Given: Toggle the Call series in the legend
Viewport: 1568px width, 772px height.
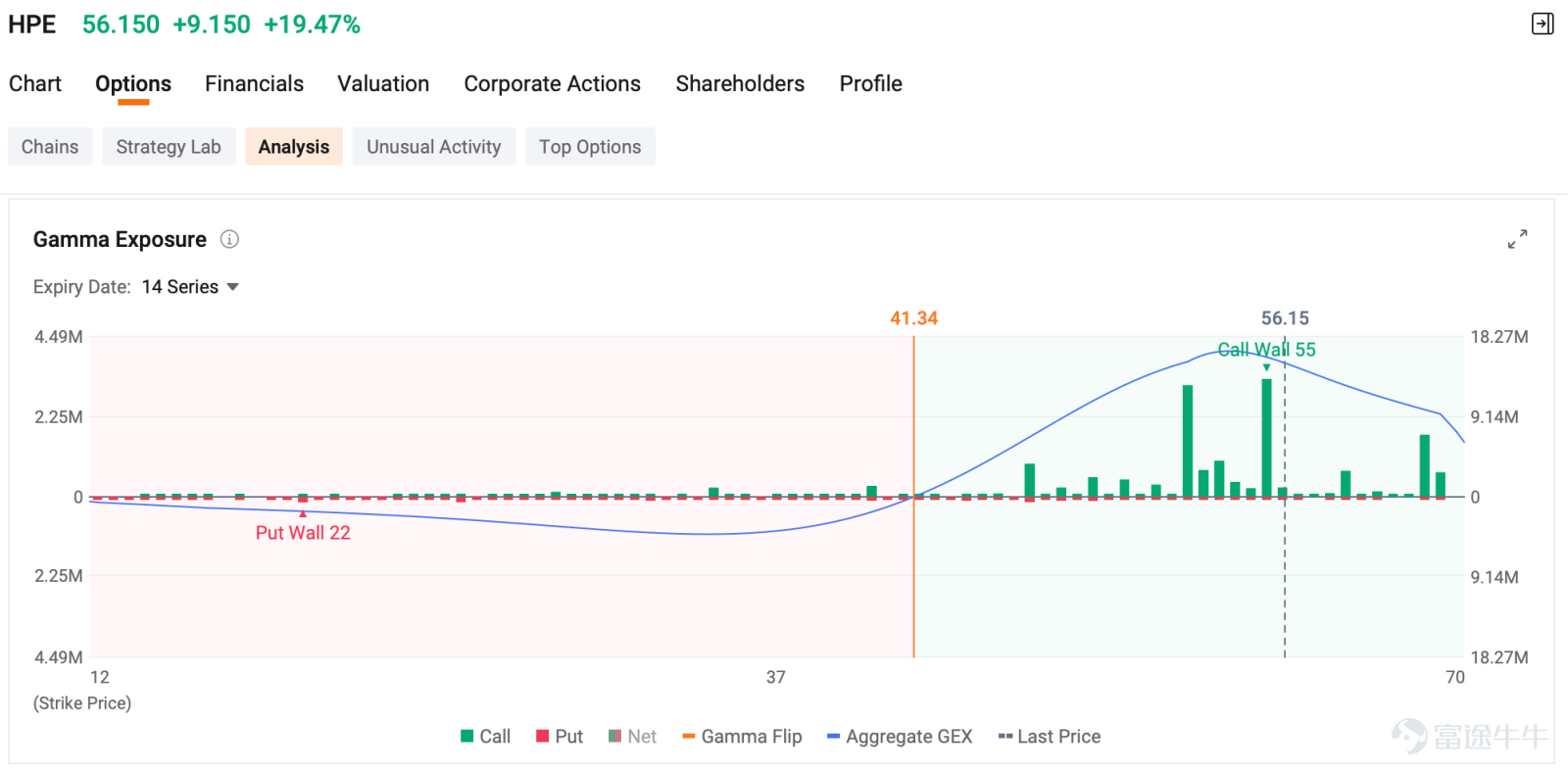Looking at the screenshot, I should pos(485,737).
